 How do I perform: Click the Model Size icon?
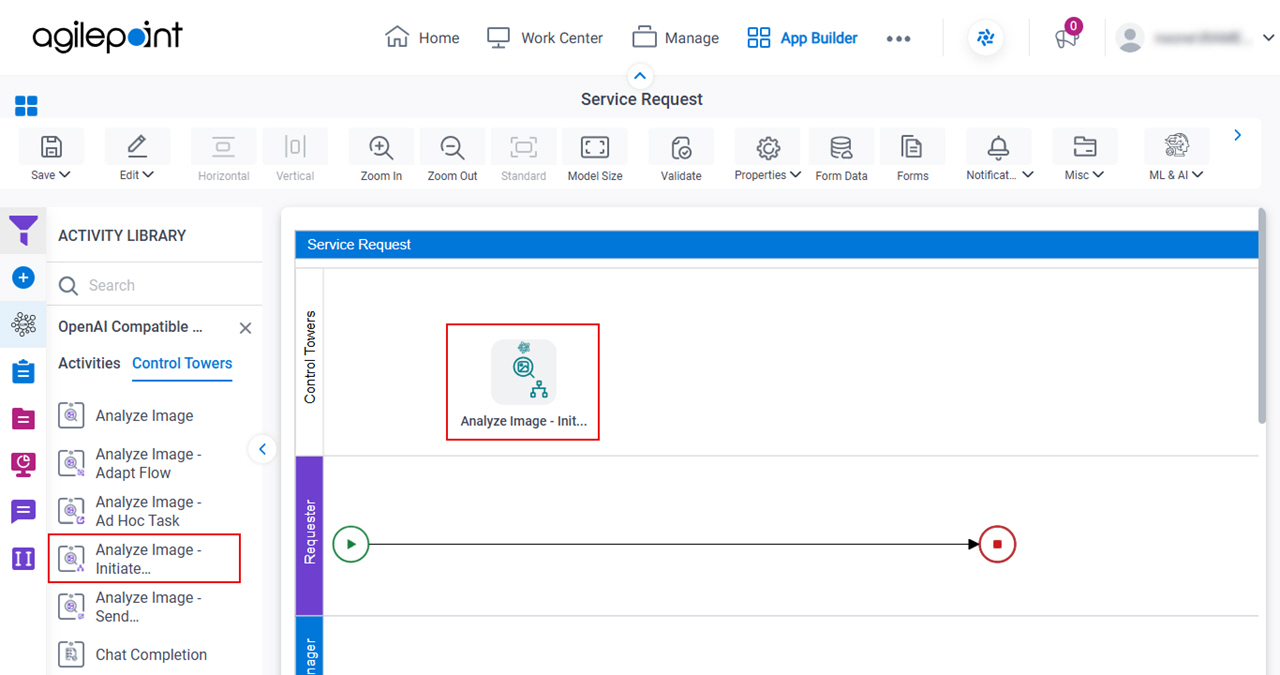coord(595,147)
